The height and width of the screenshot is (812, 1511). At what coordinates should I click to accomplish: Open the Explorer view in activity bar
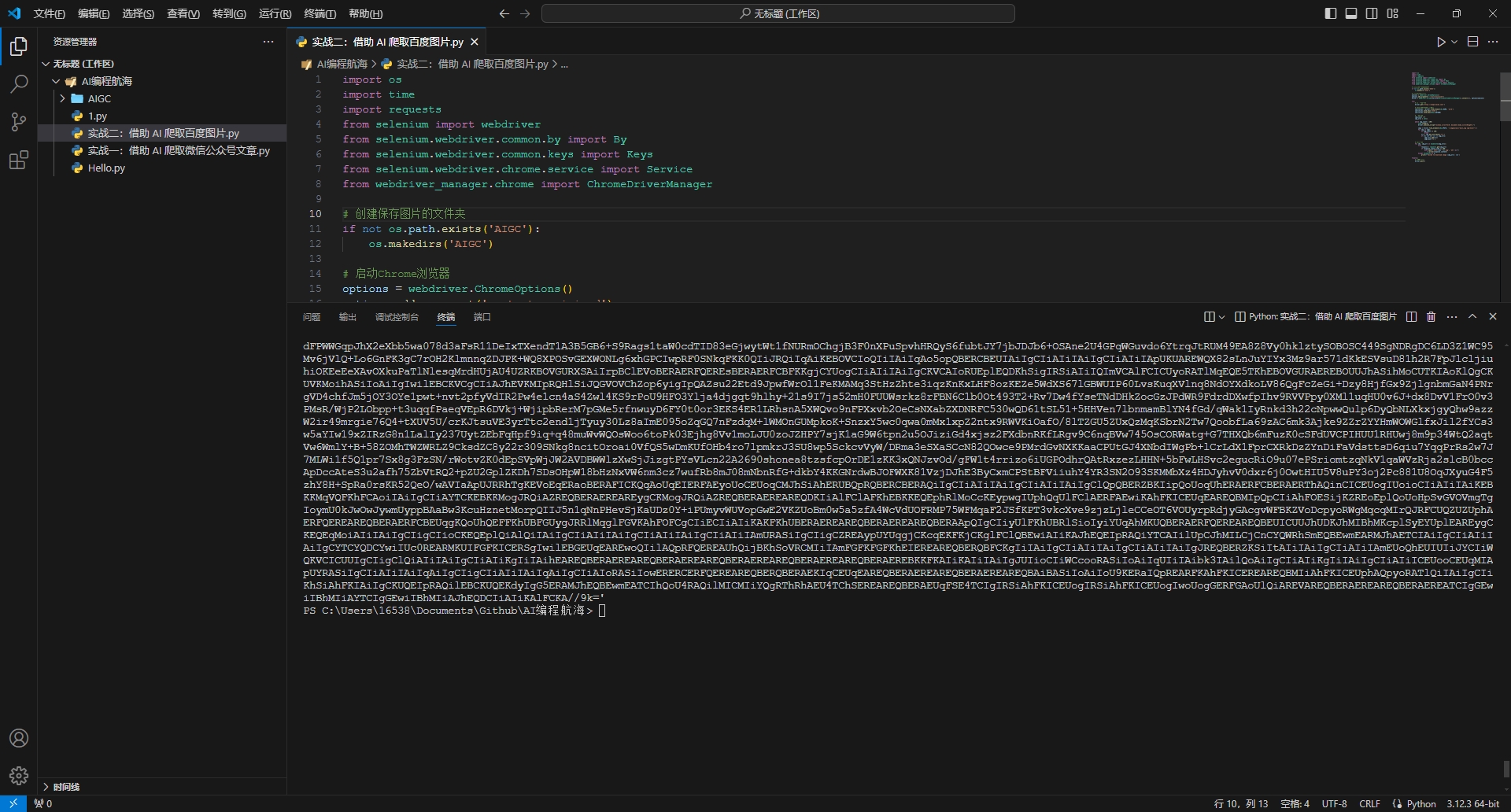click(19, 46)
